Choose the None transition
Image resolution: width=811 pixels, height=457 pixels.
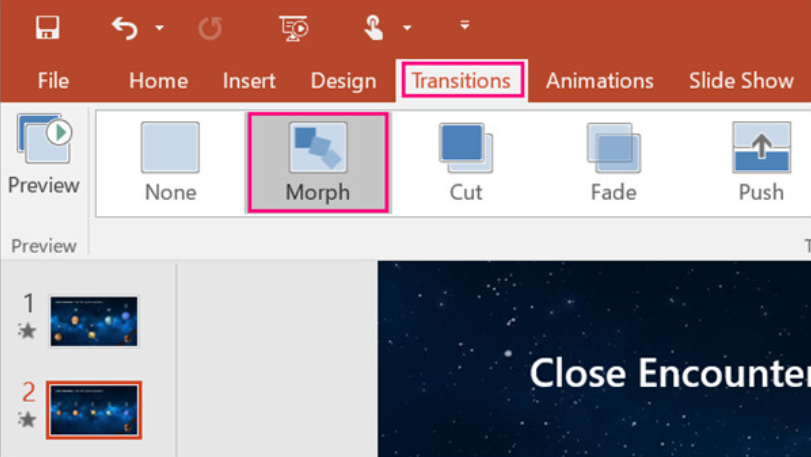(x=171, y=162)
